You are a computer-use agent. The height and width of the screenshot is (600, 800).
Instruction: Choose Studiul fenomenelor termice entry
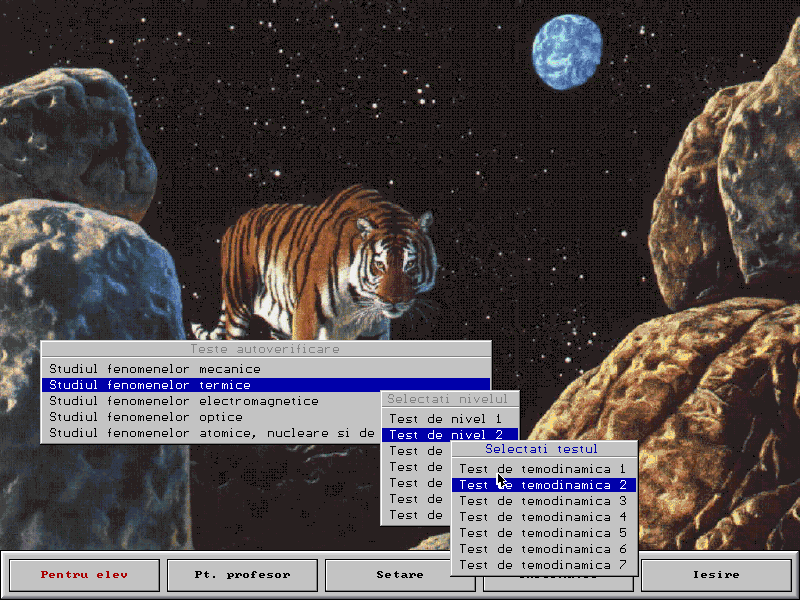(150, 385)
